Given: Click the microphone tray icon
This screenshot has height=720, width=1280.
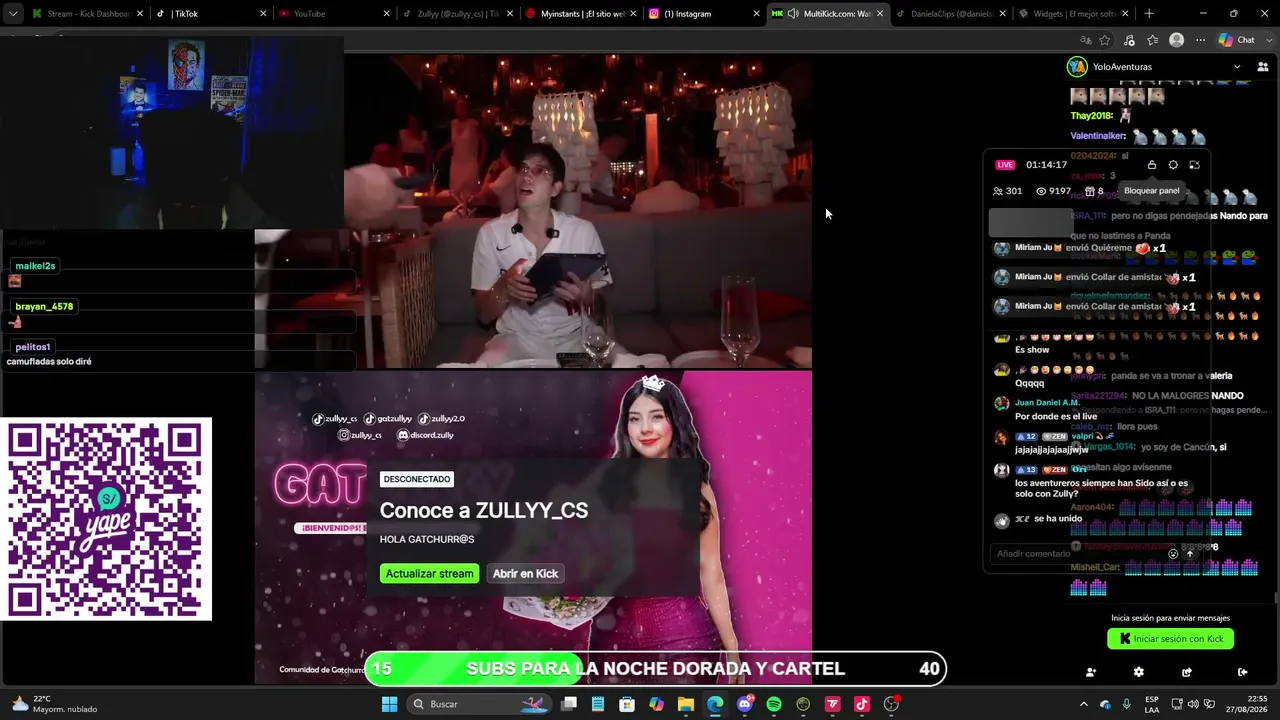Looking at the screenshot, I should pyautogui.click(x=1126, y=704).
